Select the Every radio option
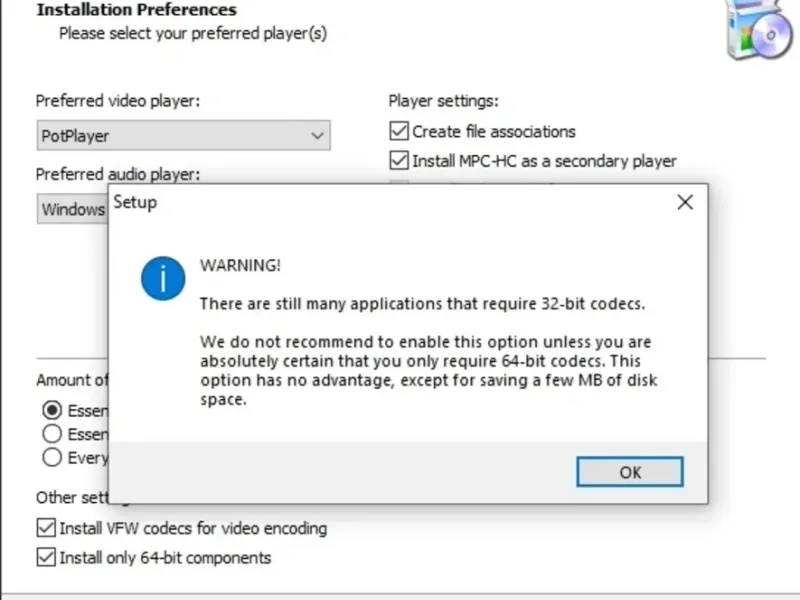800x600 pixels. pos(52,457)
